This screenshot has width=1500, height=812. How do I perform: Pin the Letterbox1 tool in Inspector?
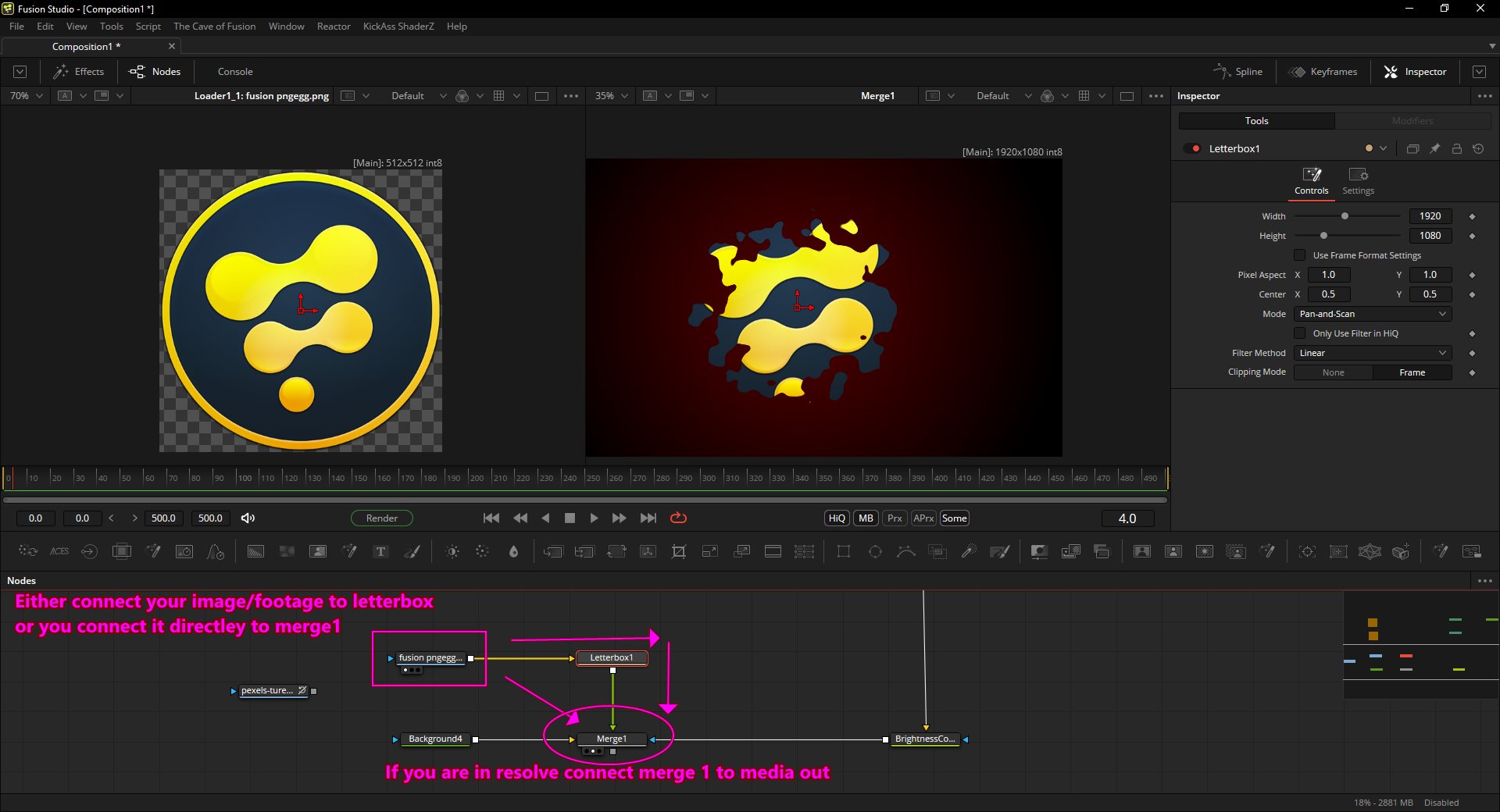coord(1435,148)
